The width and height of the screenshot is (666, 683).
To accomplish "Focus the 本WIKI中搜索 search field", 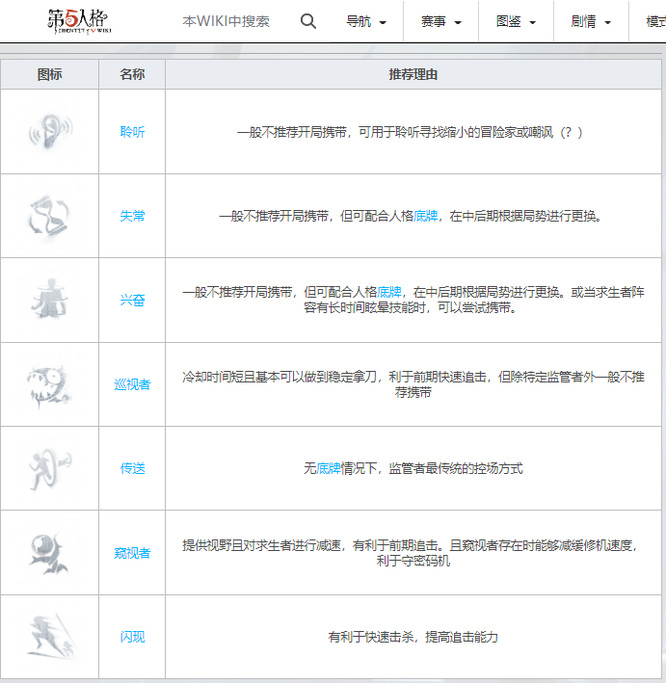I will pos(226,21).
